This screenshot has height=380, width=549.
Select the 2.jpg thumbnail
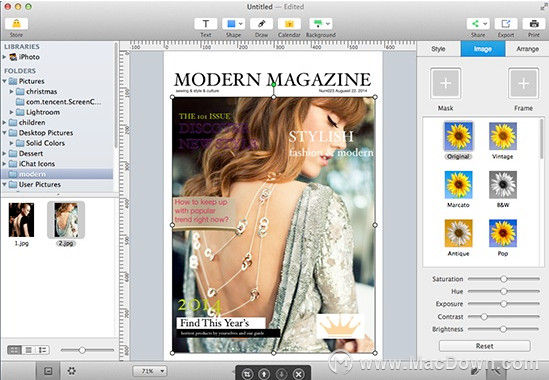[66, 220]
